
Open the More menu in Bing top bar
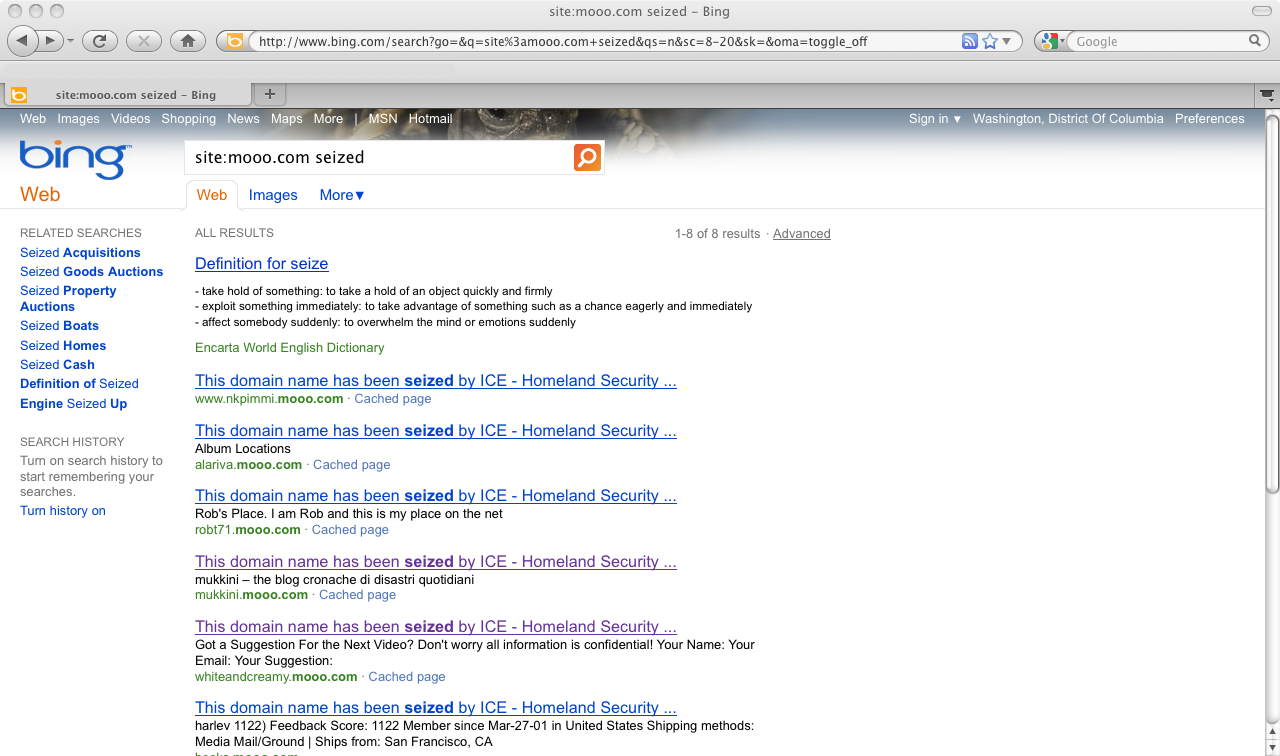(x=328, y=118)
